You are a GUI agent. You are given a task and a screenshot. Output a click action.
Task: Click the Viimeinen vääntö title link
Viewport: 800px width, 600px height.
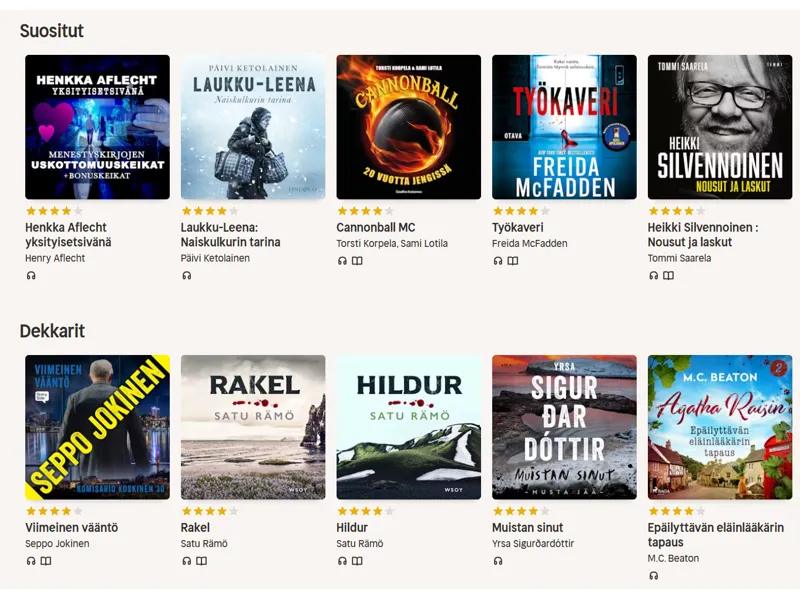pos(71,528)
